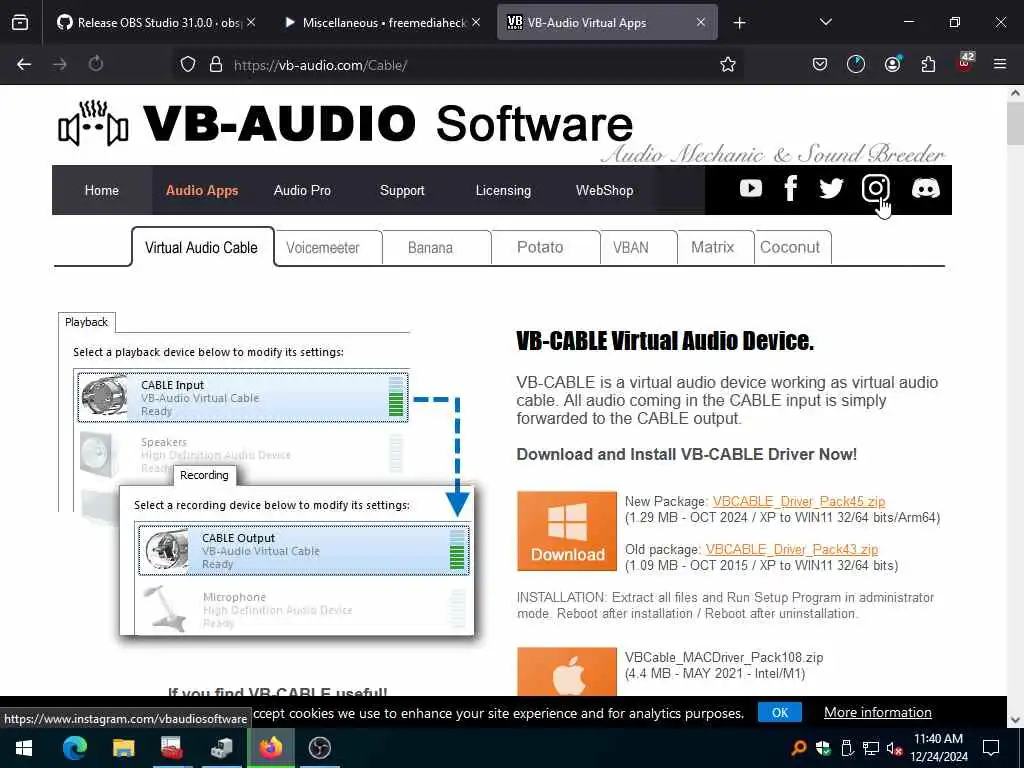The image size is (1024, 768).
Task: Click the page vertical scrollbar thumb
Action: pos(1015,123)
